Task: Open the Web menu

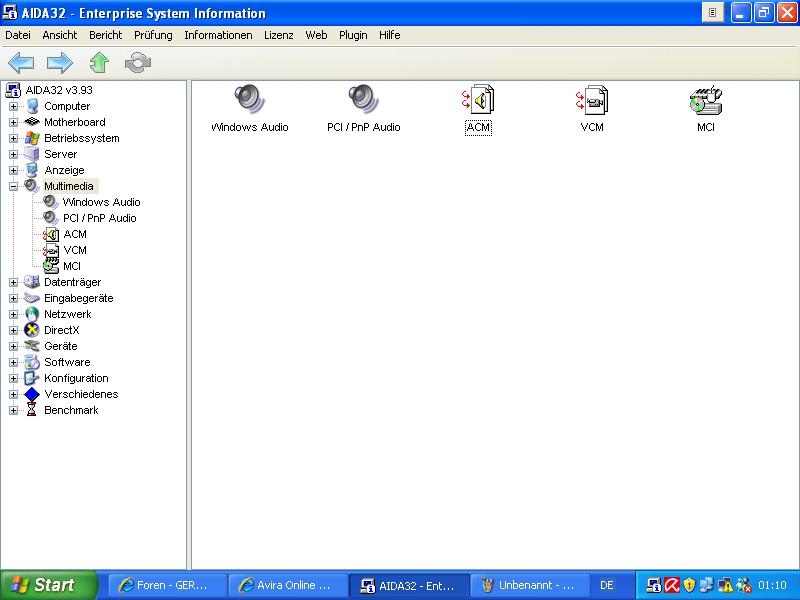Action: coord(316,35)
